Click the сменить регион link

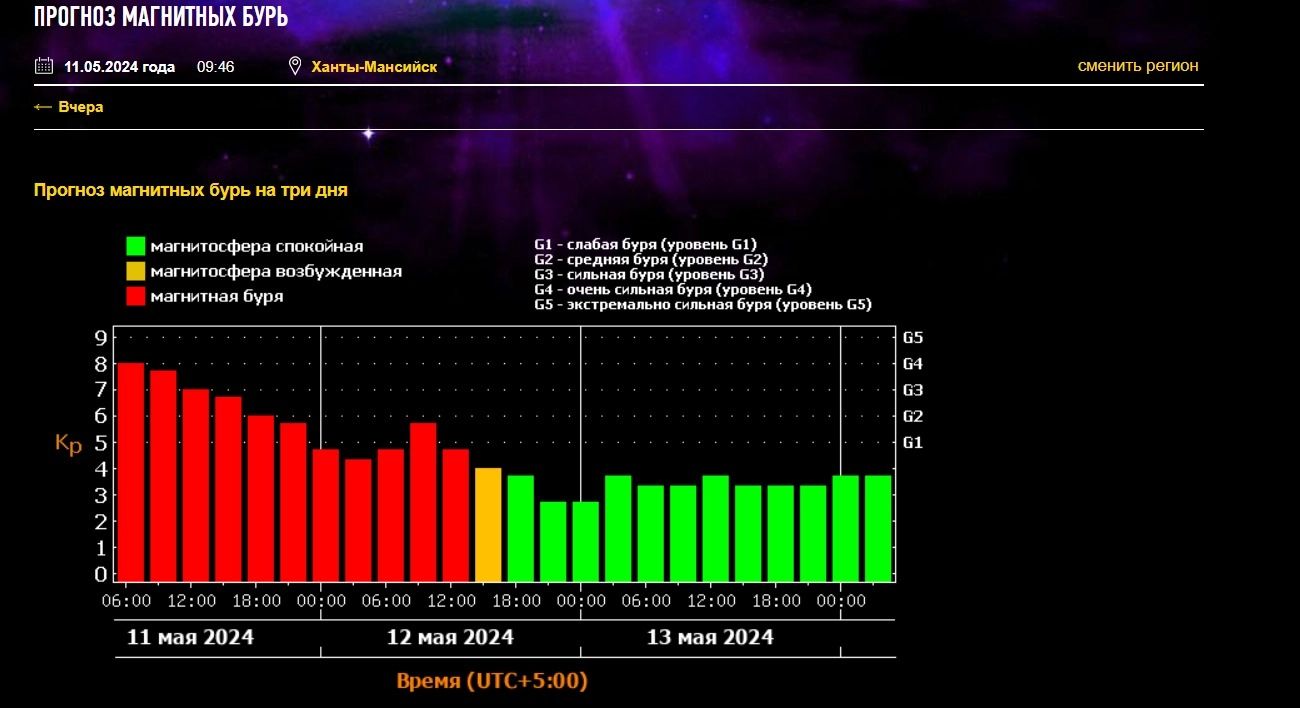pos(1138,66)
